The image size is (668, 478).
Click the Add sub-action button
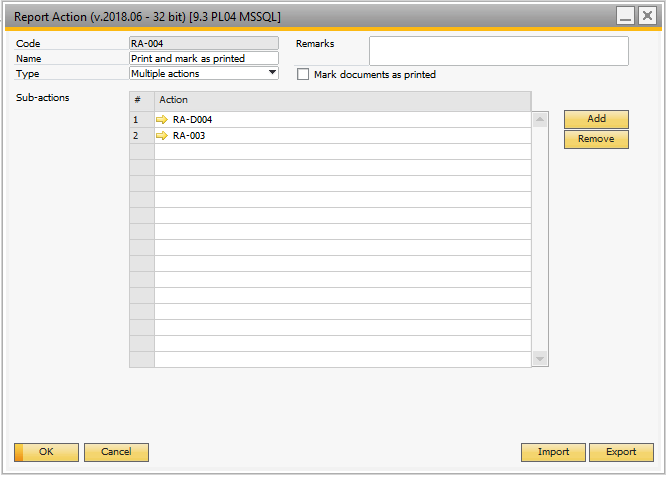click(596, 119)
